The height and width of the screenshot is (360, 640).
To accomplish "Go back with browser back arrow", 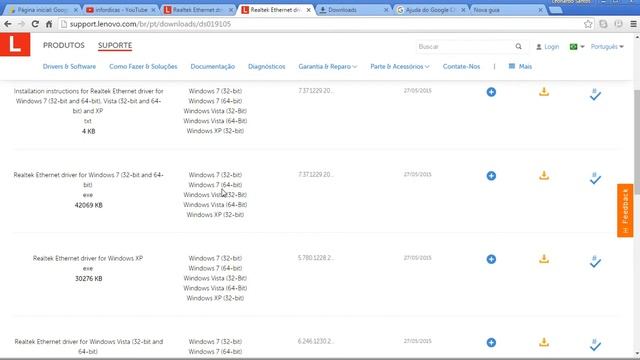I will point(8,24).
